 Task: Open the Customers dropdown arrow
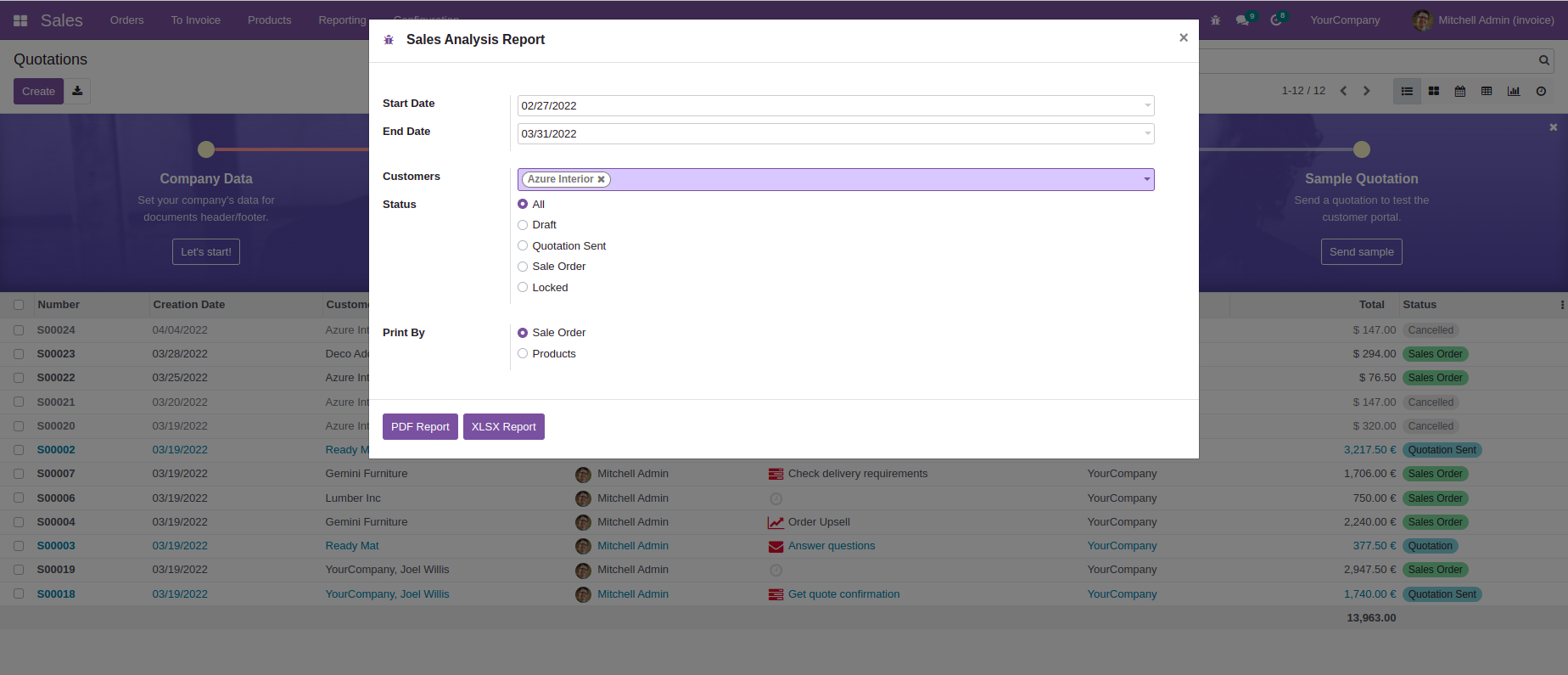point(1146,179)
